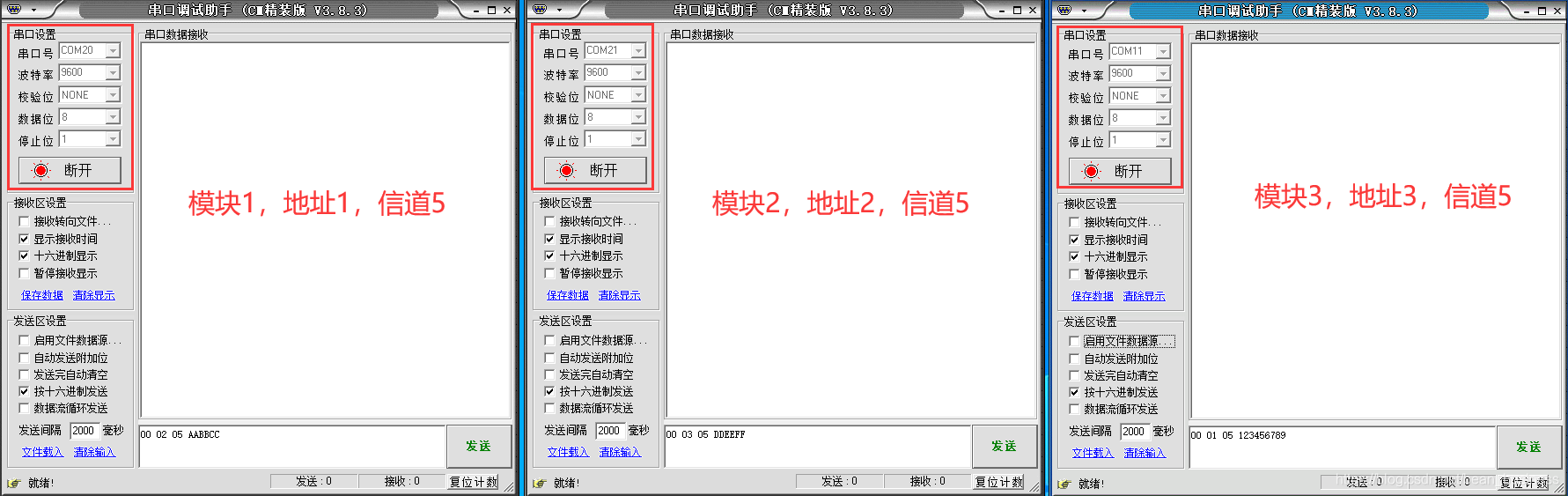
Task: Enable 接收转向文件 in COM21 window
Action: pos(549,221)
